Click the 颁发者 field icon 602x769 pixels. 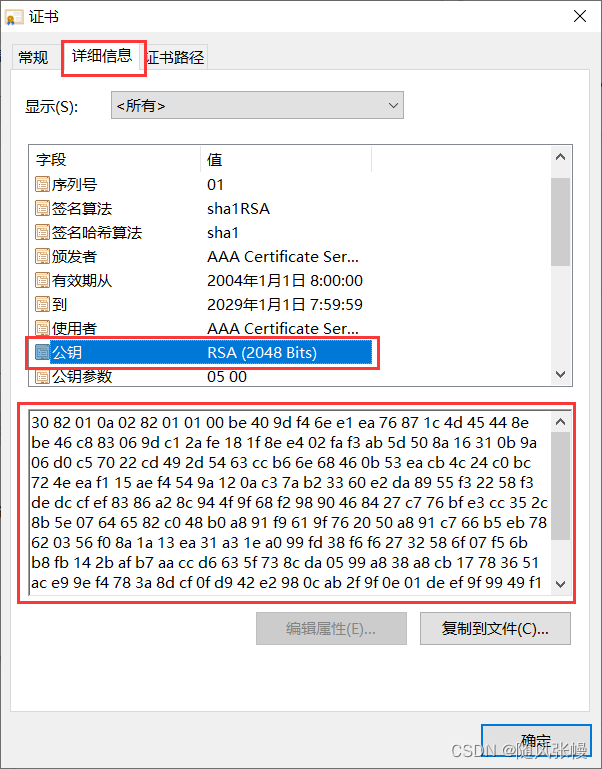(x=43, y=256)
